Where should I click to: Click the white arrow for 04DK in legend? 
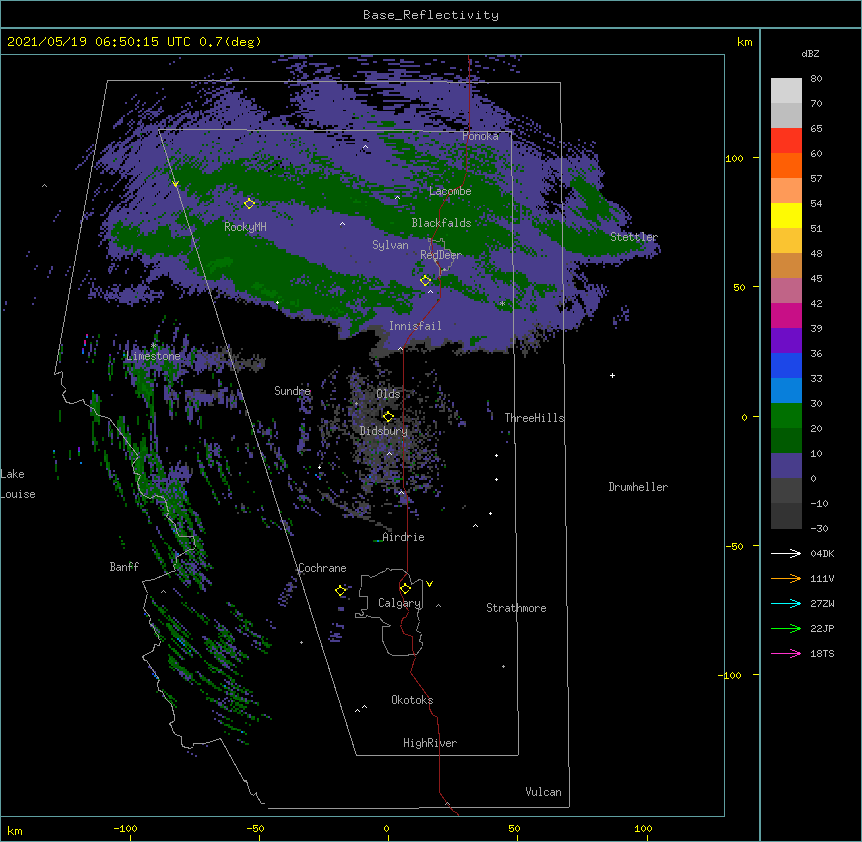[x=786, y=553]
